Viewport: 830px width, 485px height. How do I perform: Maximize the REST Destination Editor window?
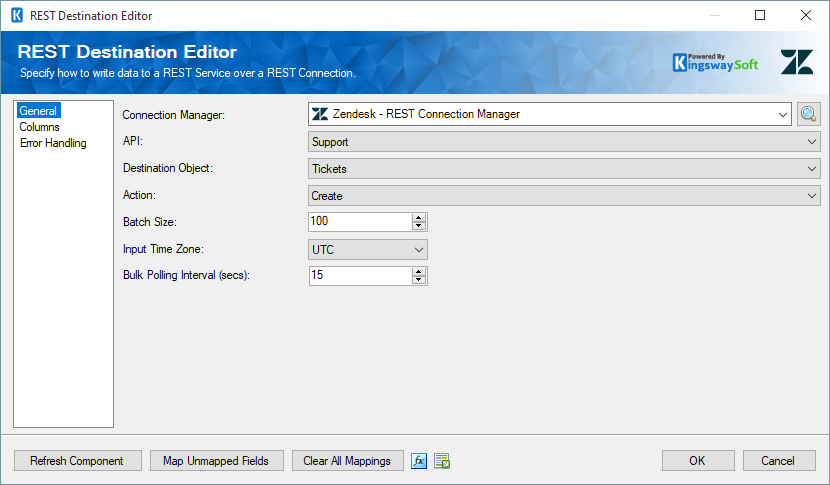click(760, 15)
